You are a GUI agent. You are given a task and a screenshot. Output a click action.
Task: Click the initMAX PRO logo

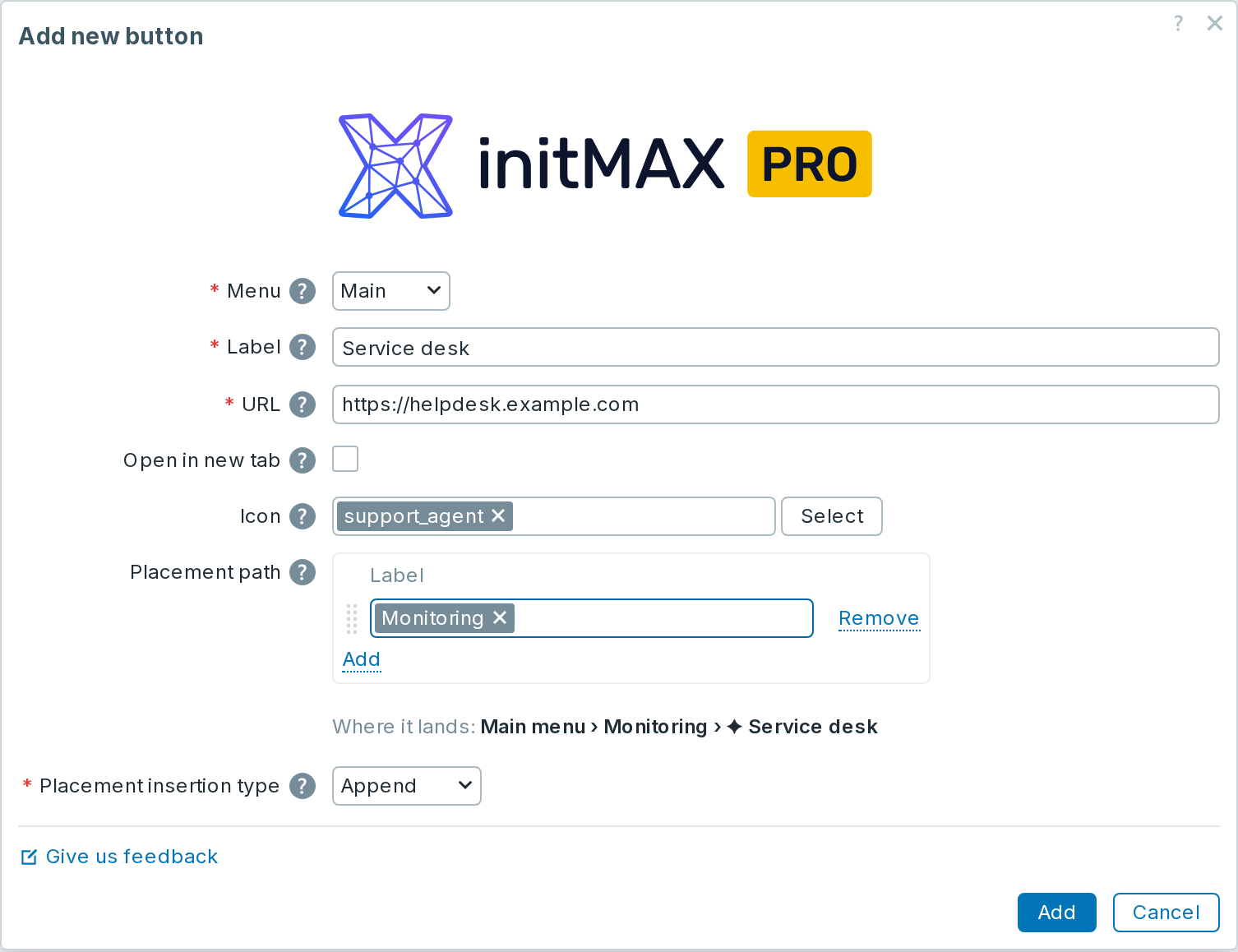point(604,165)
